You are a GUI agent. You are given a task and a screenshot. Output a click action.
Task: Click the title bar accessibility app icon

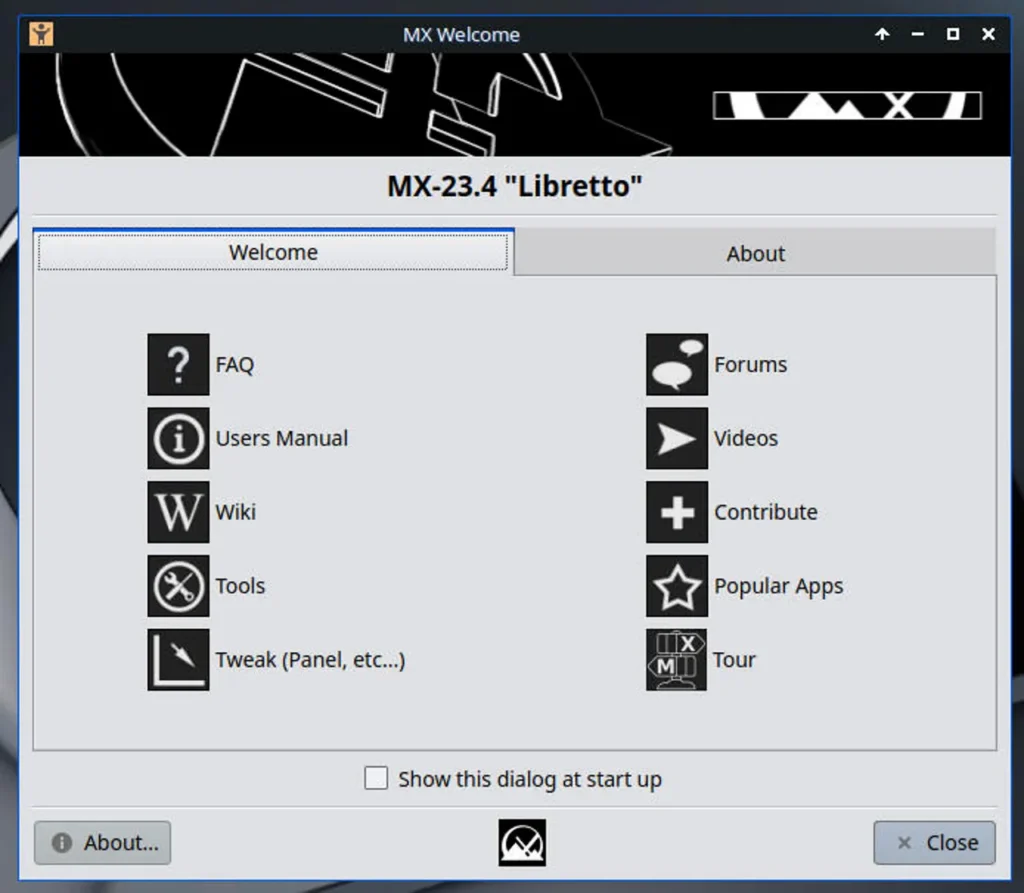click(x=41, y=34)
